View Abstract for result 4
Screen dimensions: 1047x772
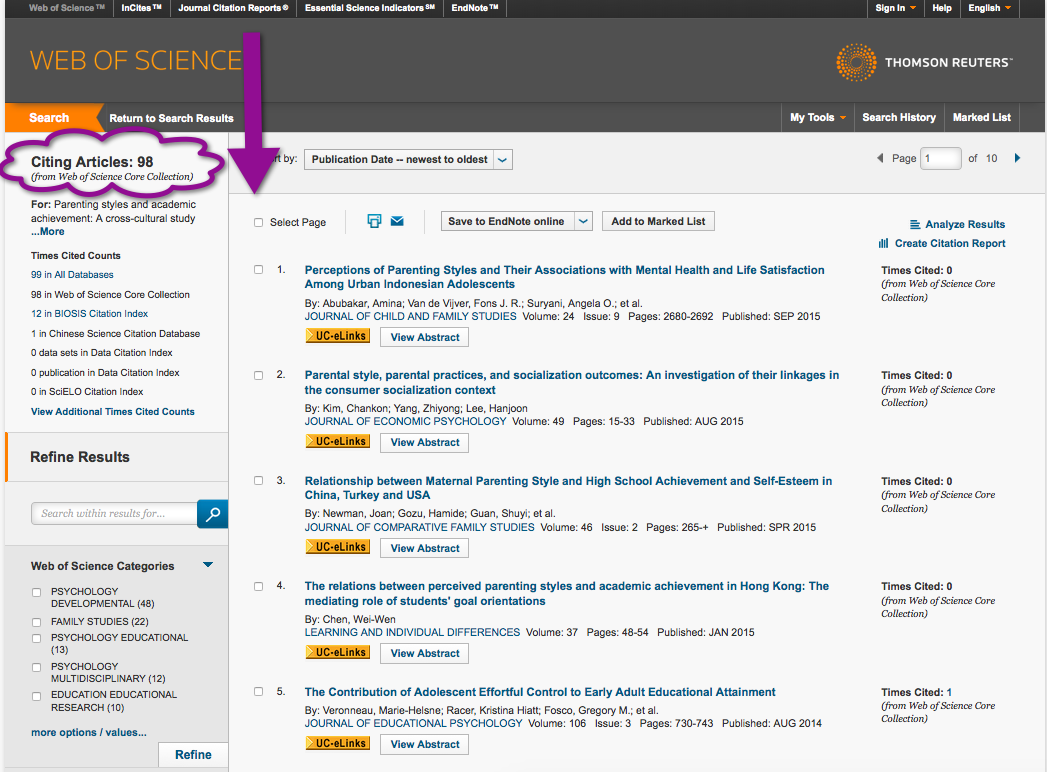(425, 653)
